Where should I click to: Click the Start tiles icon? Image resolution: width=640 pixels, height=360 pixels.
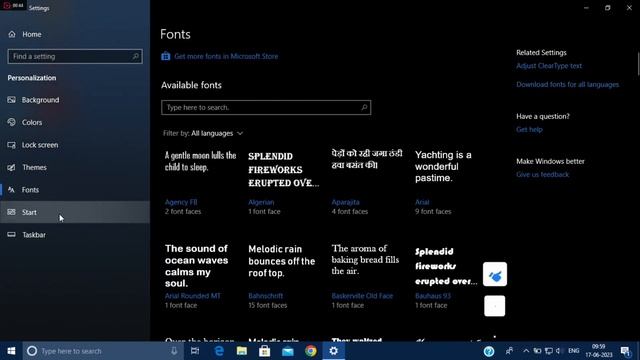tap(11, 212)
